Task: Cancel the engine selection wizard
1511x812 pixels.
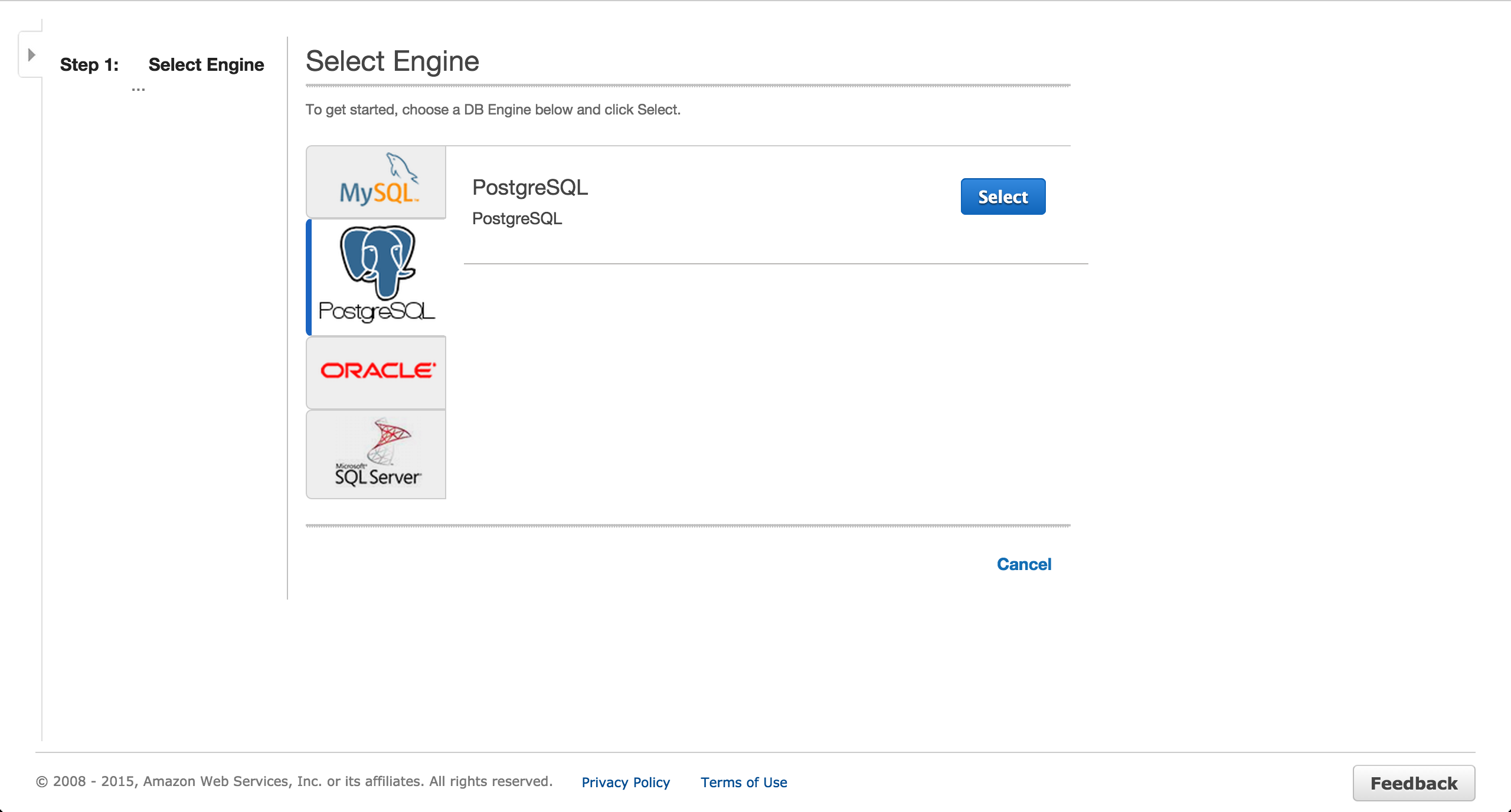Action: click(1023, 564)
